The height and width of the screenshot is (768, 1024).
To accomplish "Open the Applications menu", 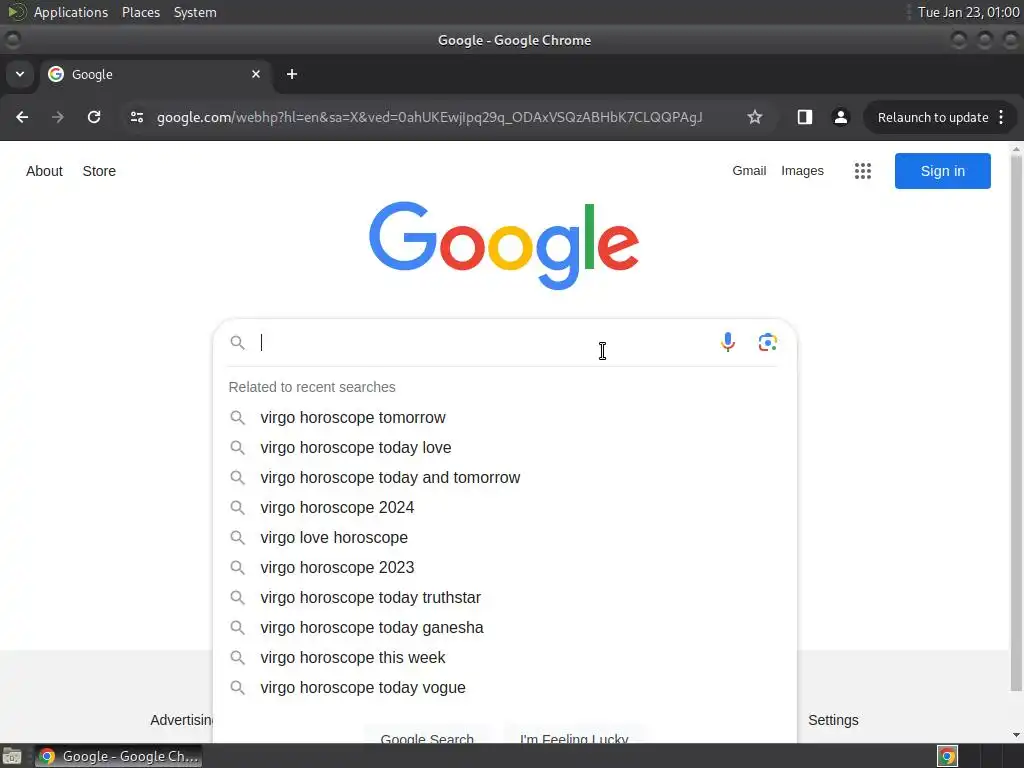I will click(x=71, y=12).
